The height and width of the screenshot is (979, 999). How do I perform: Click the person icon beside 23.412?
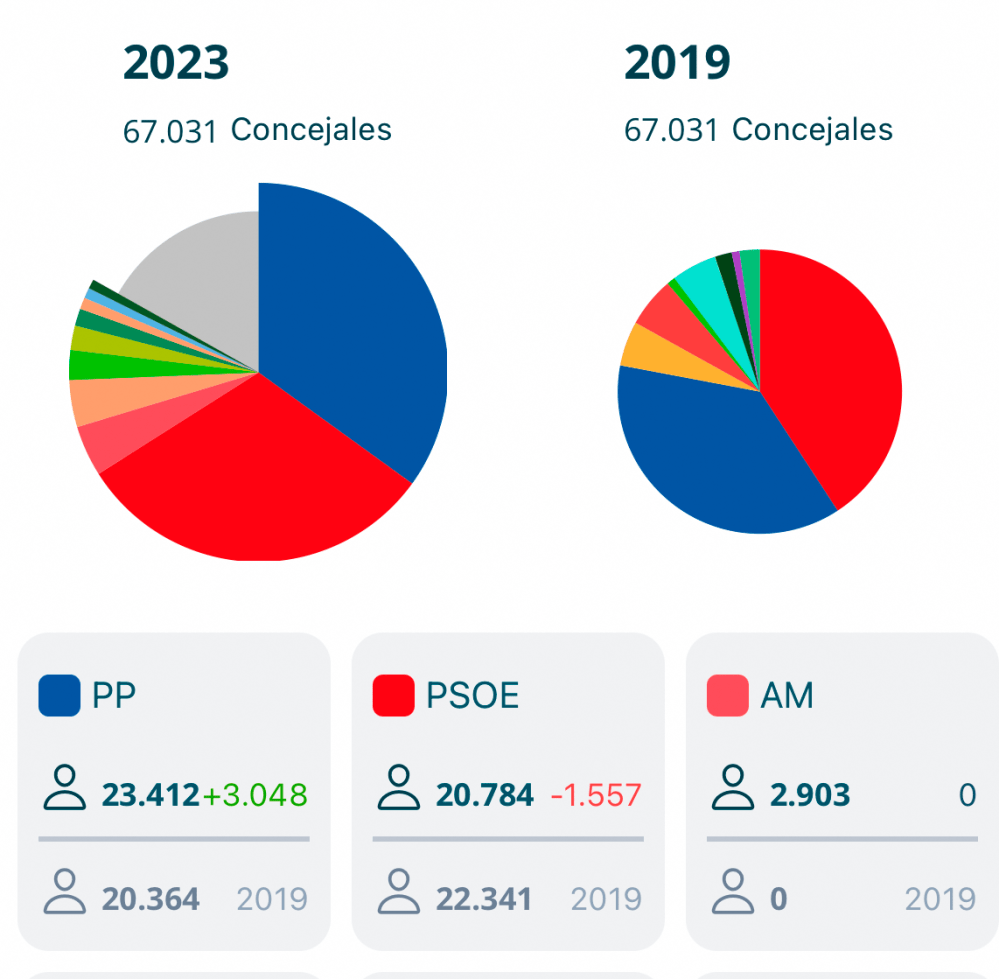pyautogui.click(x=66, y=789)
